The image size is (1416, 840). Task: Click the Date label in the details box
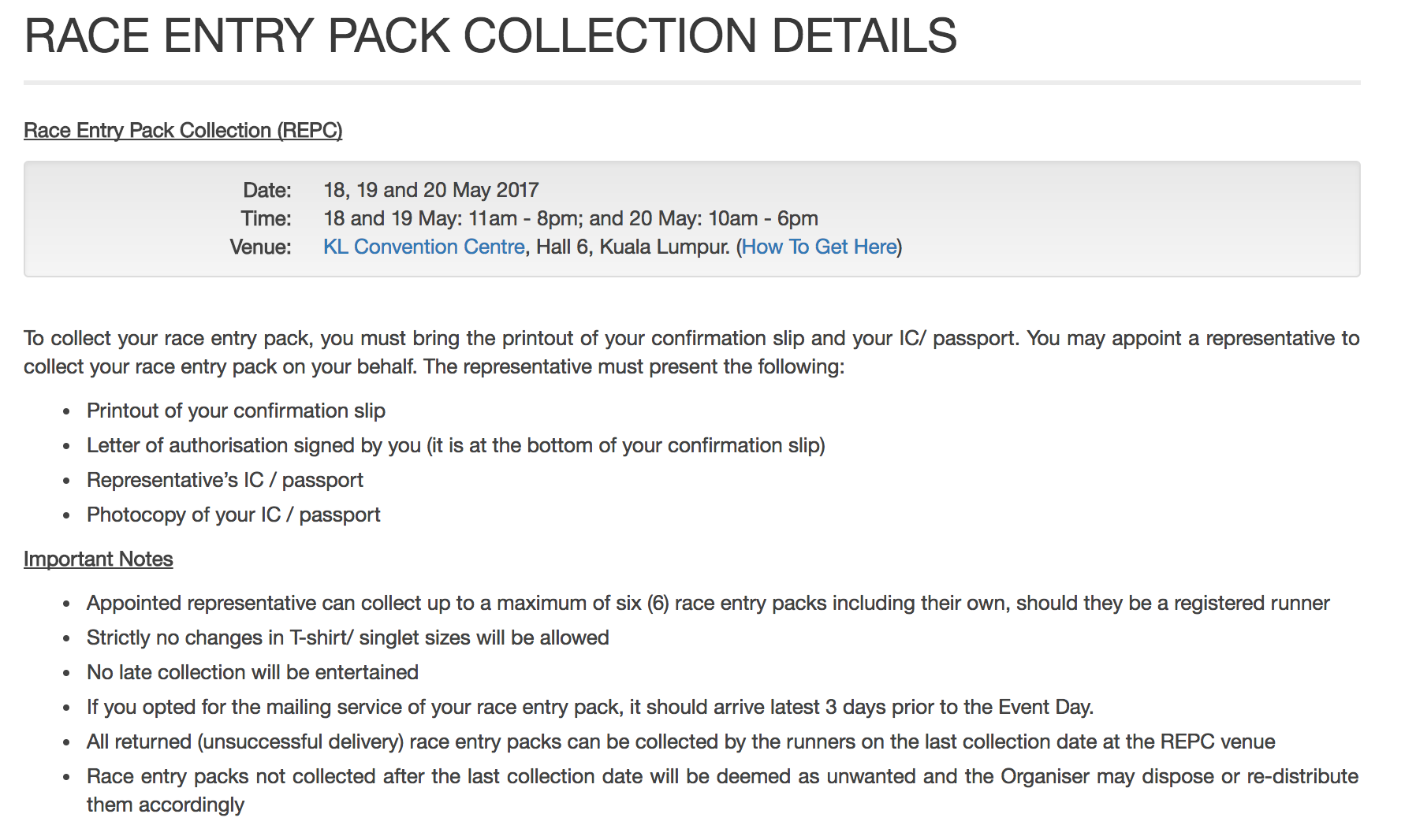266,190
